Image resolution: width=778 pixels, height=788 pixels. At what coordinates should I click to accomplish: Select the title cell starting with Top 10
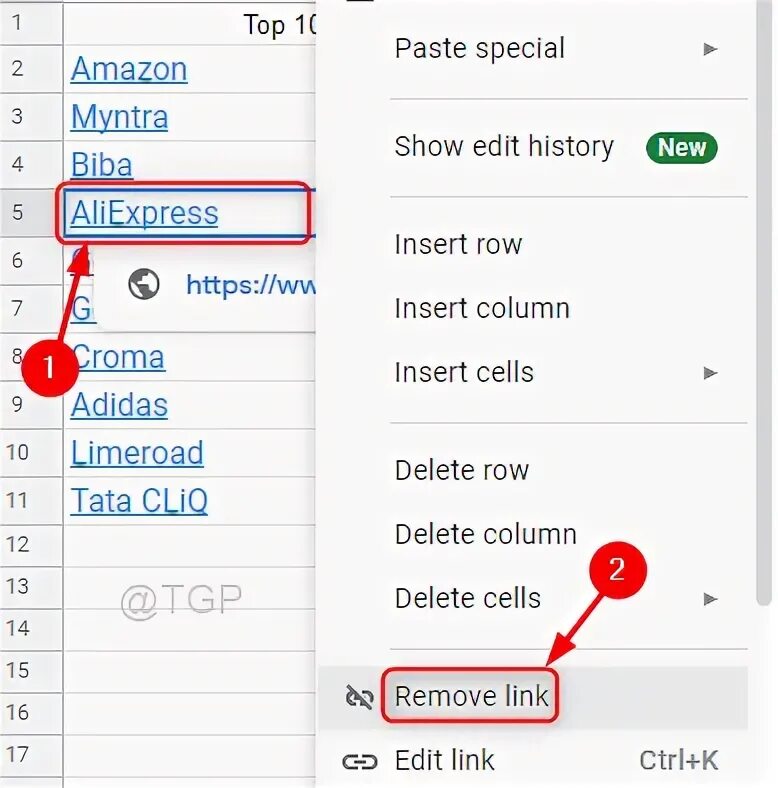click(x=189, y=24)
